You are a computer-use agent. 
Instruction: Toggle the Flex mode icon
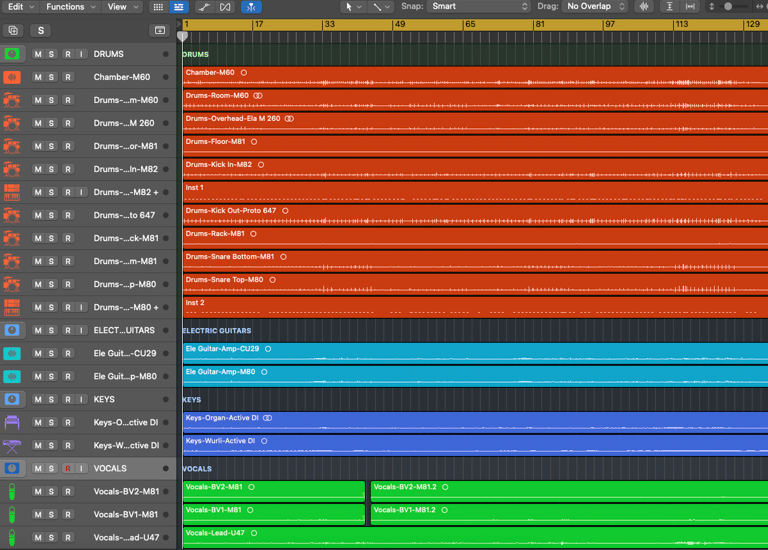click(x=225, y=7)
